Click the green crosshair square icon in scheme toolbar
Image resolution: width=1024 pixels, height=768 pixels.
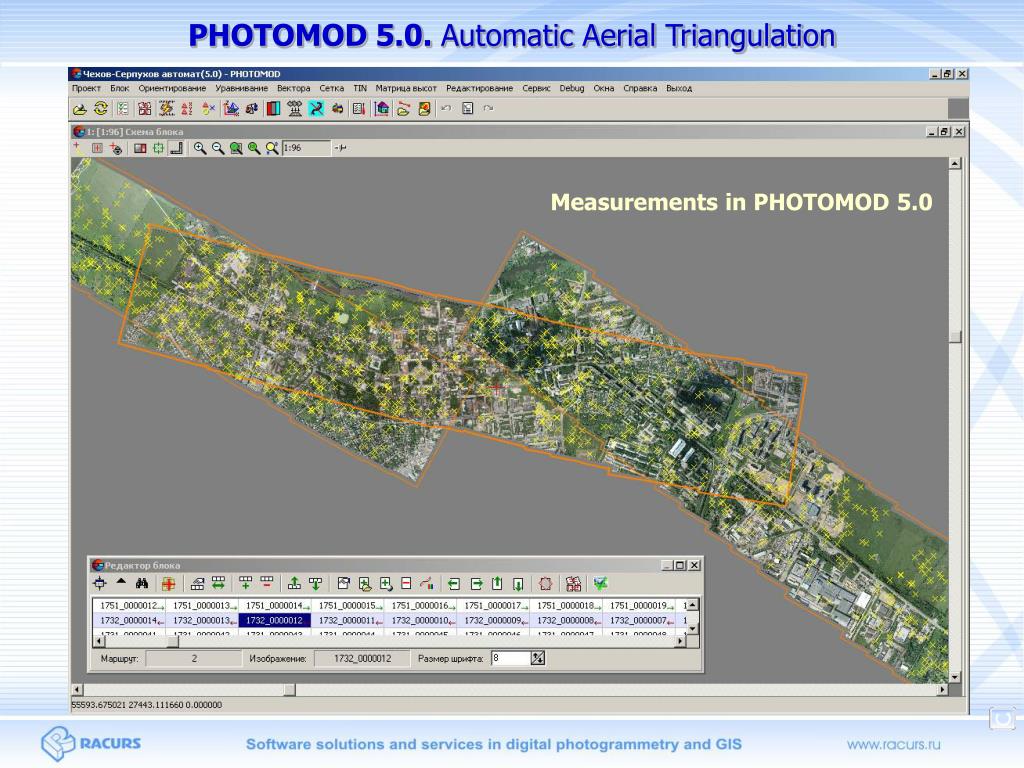pos(158,148)
